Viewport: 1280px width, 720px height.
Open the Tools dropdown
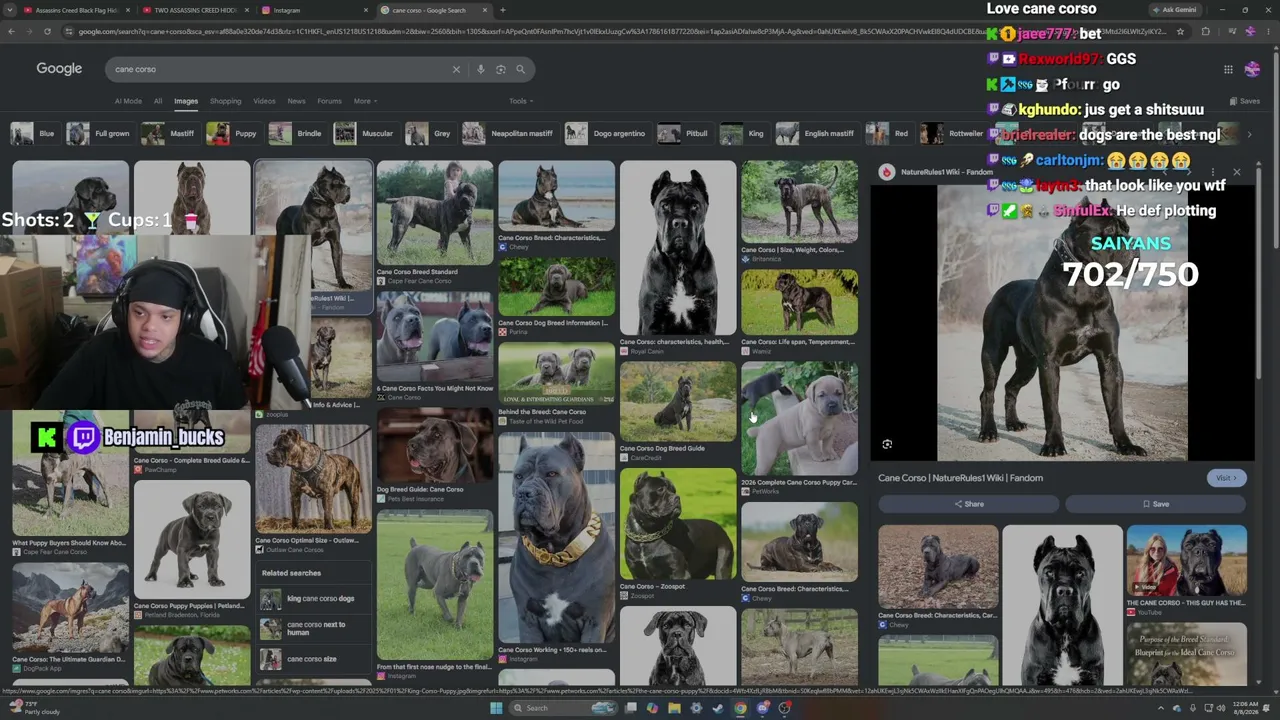click(521, 101)
